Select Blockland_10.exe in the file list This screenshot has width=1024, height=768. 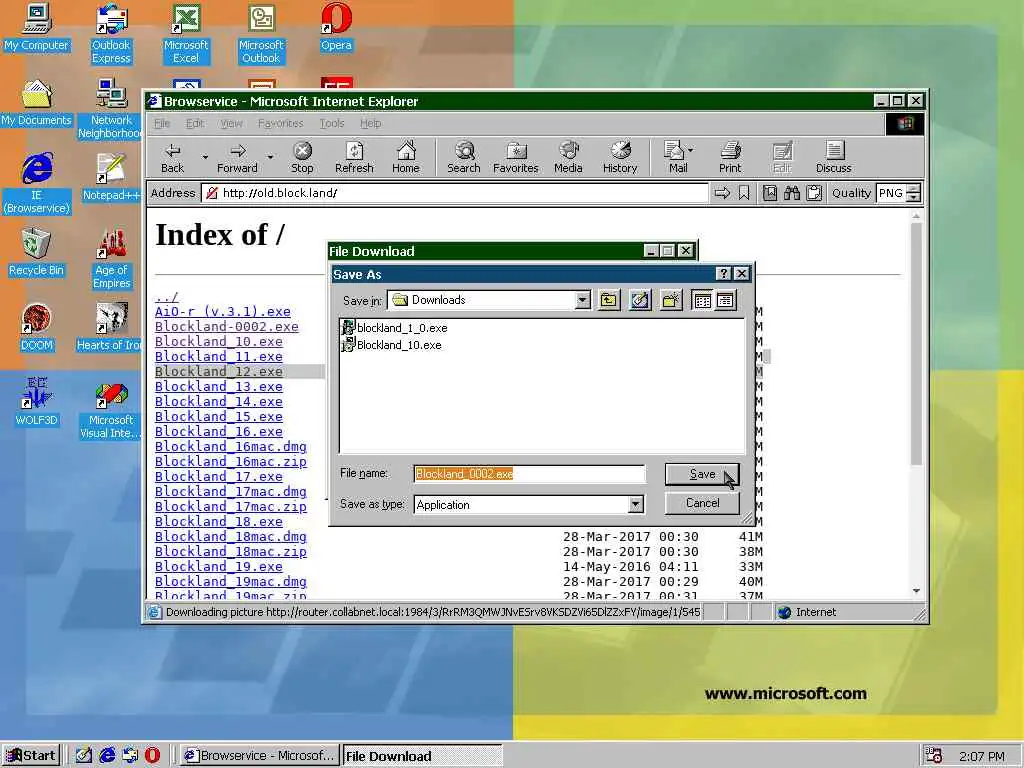[x=391, y=345]
